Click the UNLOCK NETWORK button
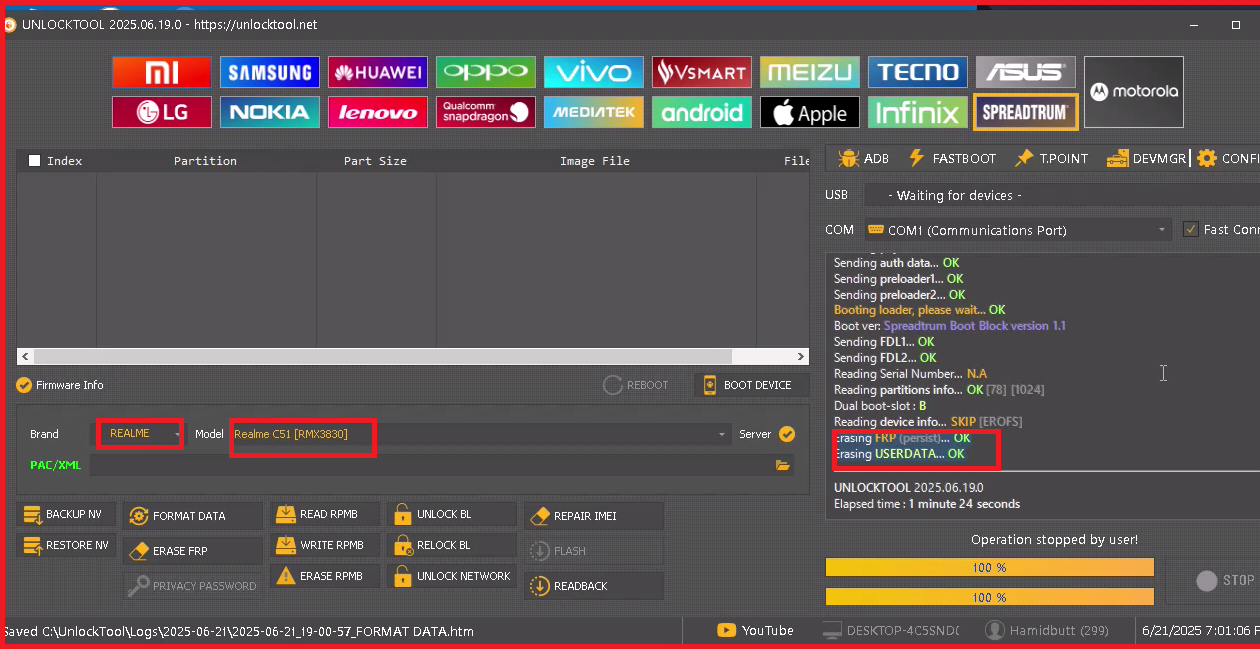This screenshot has width=1260, height=649. (452, 576)
